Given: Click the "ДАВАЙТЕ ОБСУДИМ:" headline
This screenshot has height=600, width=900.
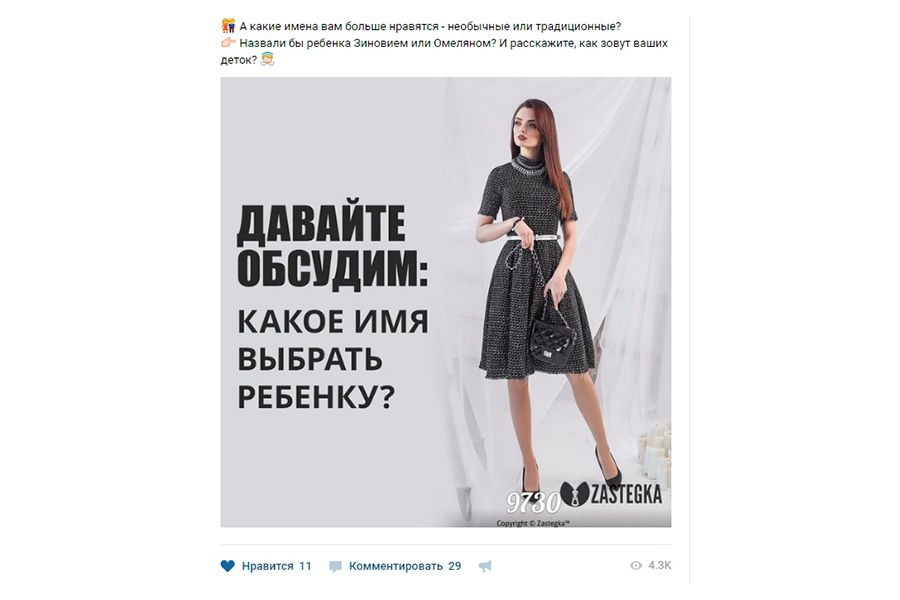Looking at the screenshot, I should [332, 245].
